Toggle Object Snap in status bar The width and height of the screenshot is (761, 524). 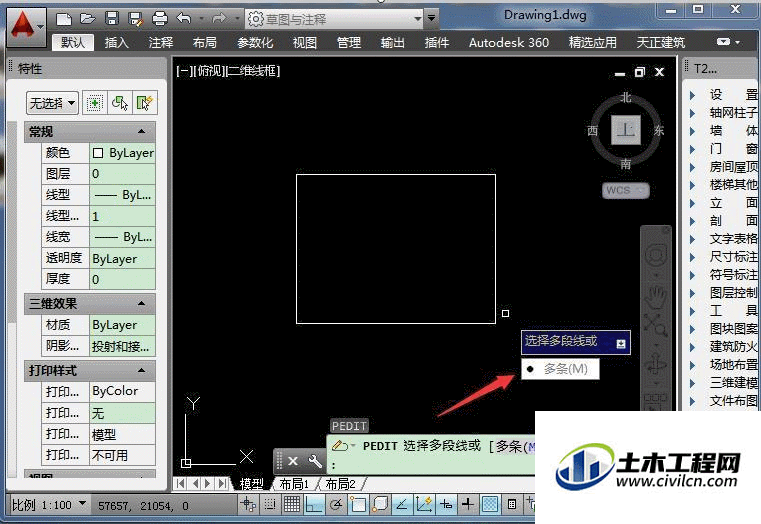(358, 505)
